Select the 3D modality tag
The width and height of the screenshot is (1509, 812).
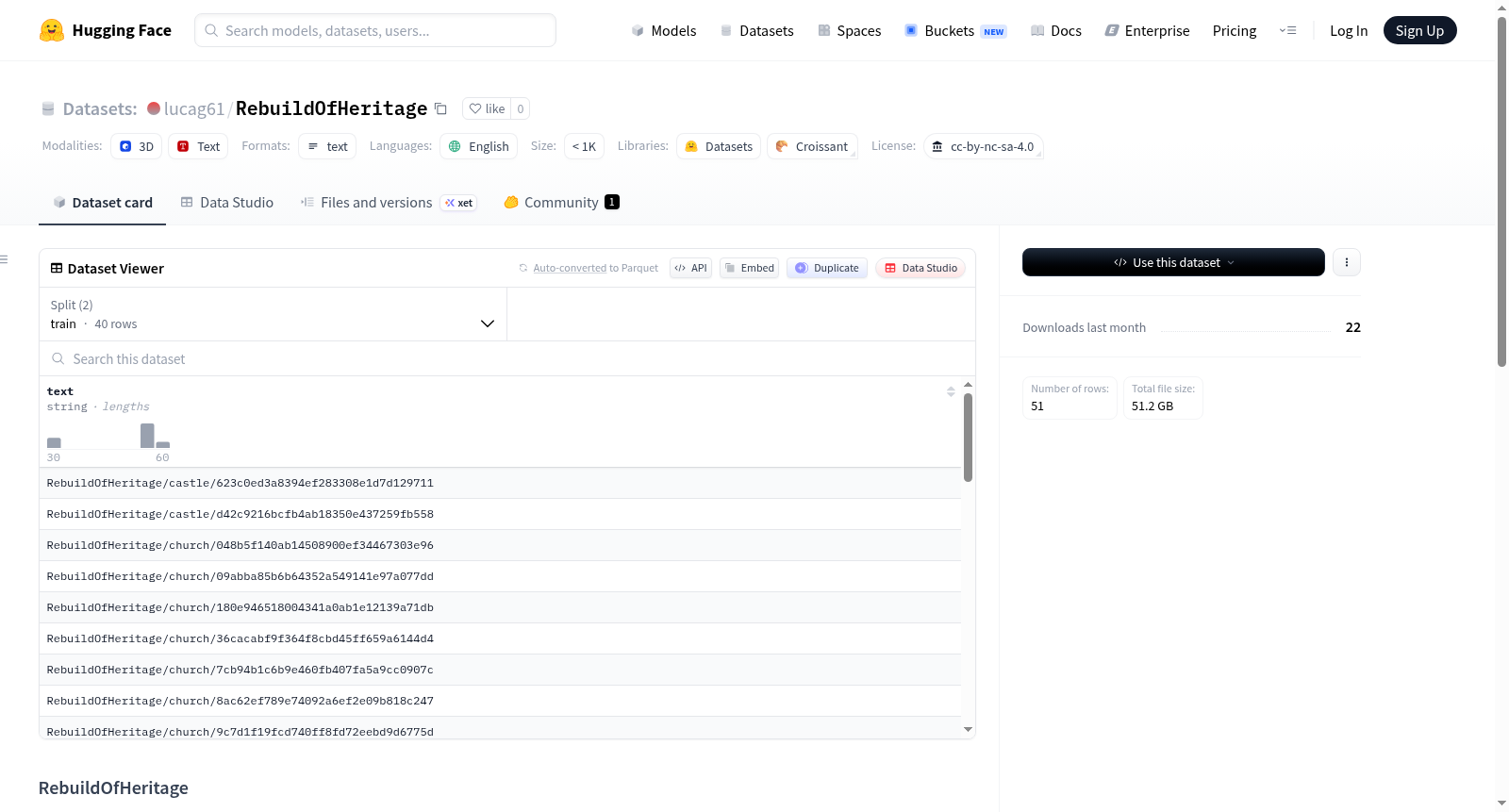point(137,146)
